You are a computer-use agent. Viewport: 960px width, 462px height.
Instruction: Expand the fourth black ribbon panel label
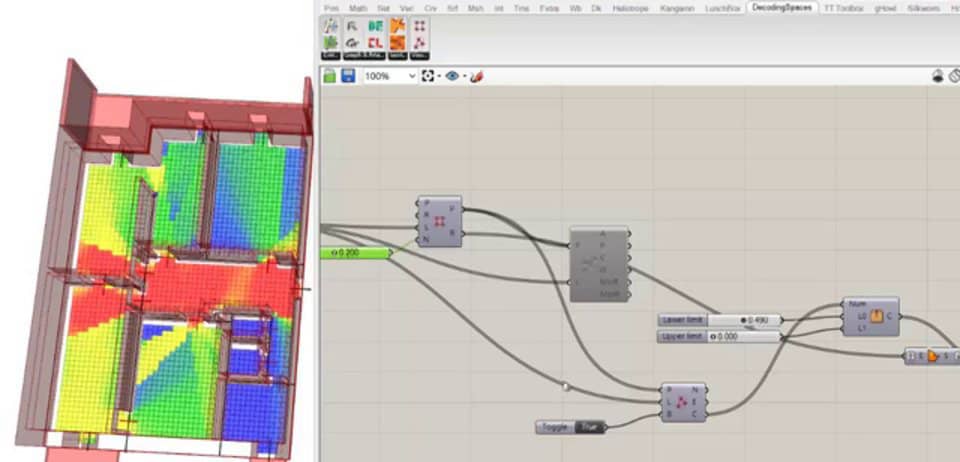[x=419, y=56]
